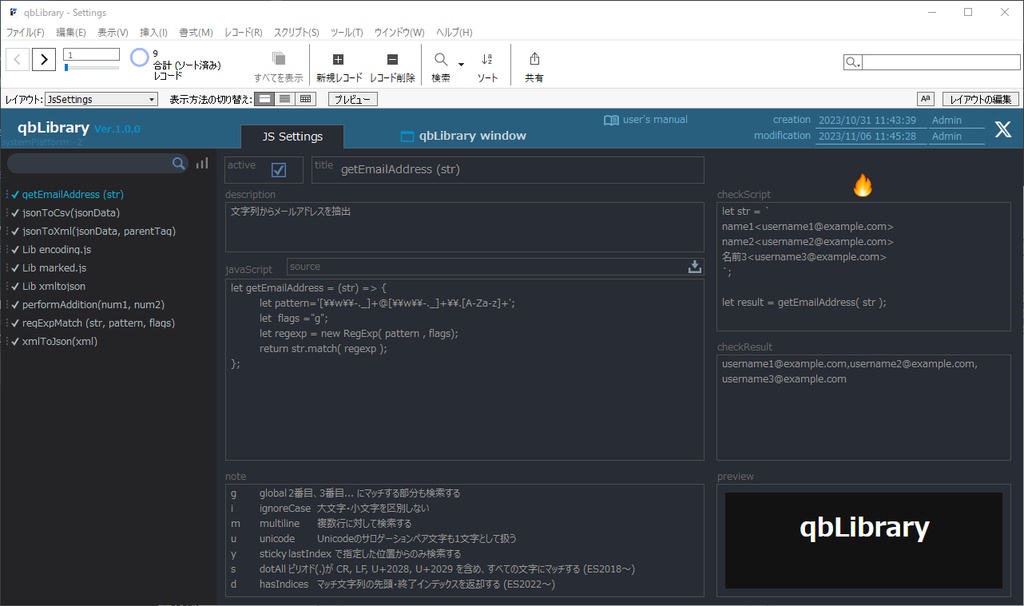Open the X social media link

point(1002,129)
